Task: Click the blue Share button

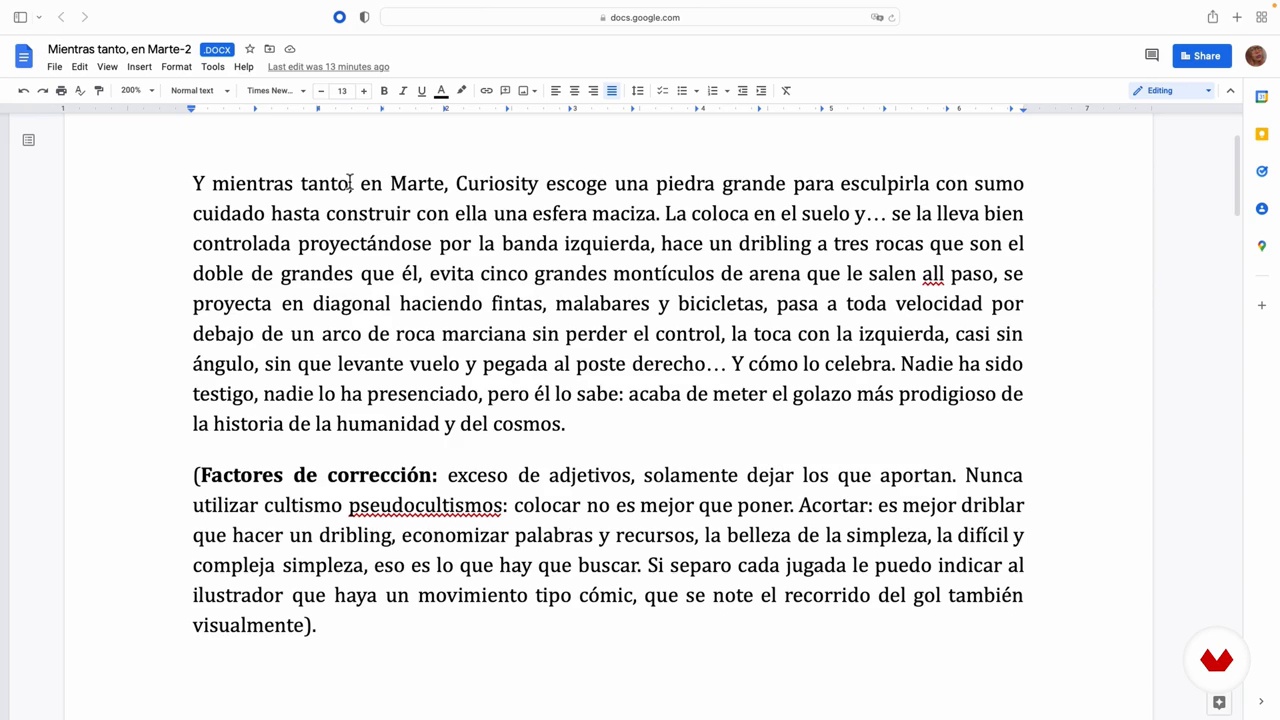Action: (1202, 56)
